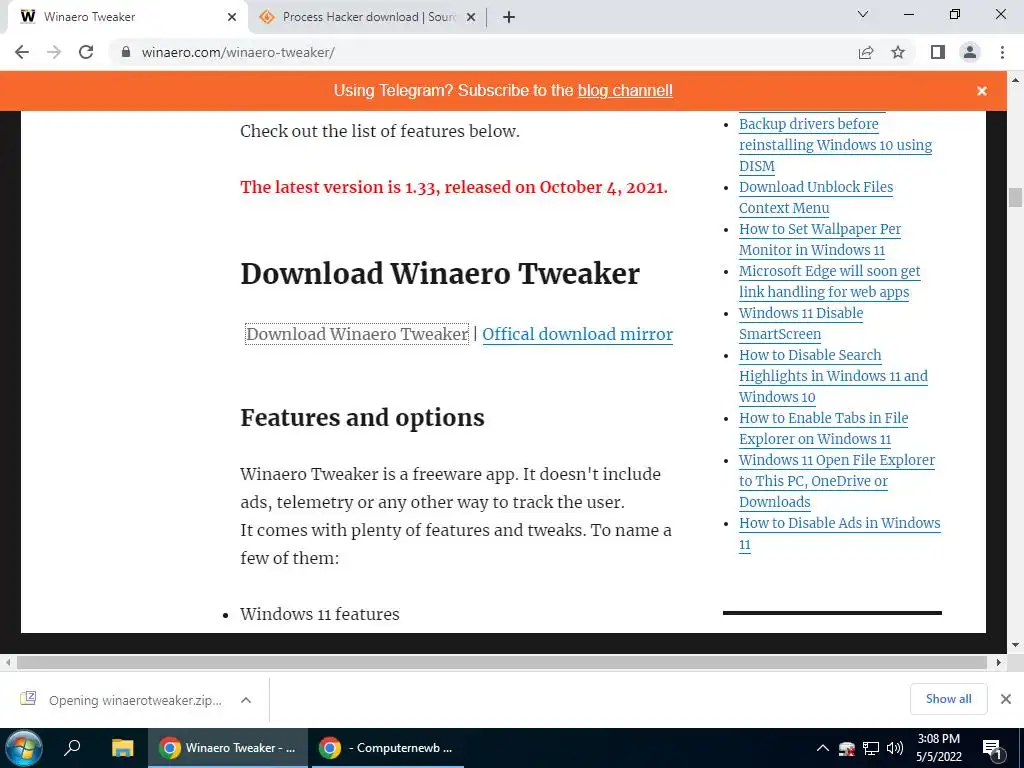Close the downloads bar

[x=1006, y=699]
